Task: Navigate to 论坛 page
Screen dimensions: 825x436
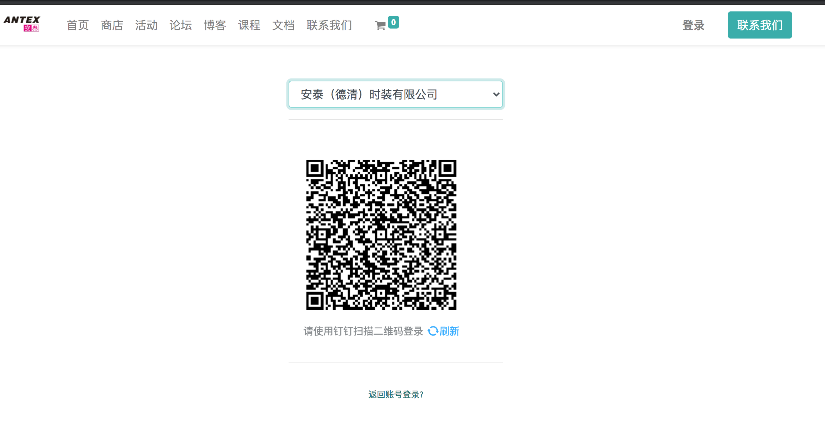Action: tap(180, 26)
